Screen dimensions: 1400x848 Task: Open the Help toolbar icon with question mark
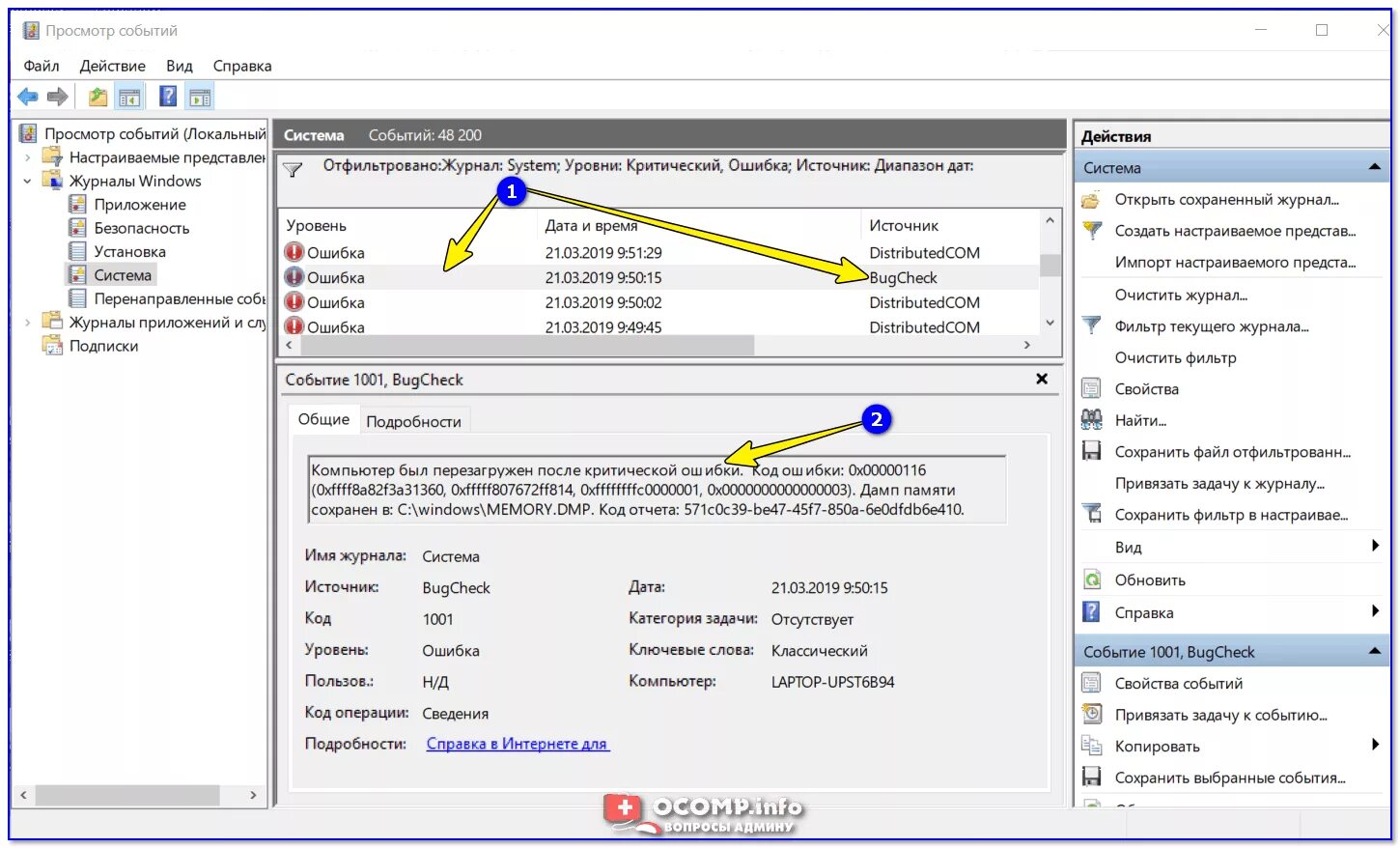click(168, 97)
